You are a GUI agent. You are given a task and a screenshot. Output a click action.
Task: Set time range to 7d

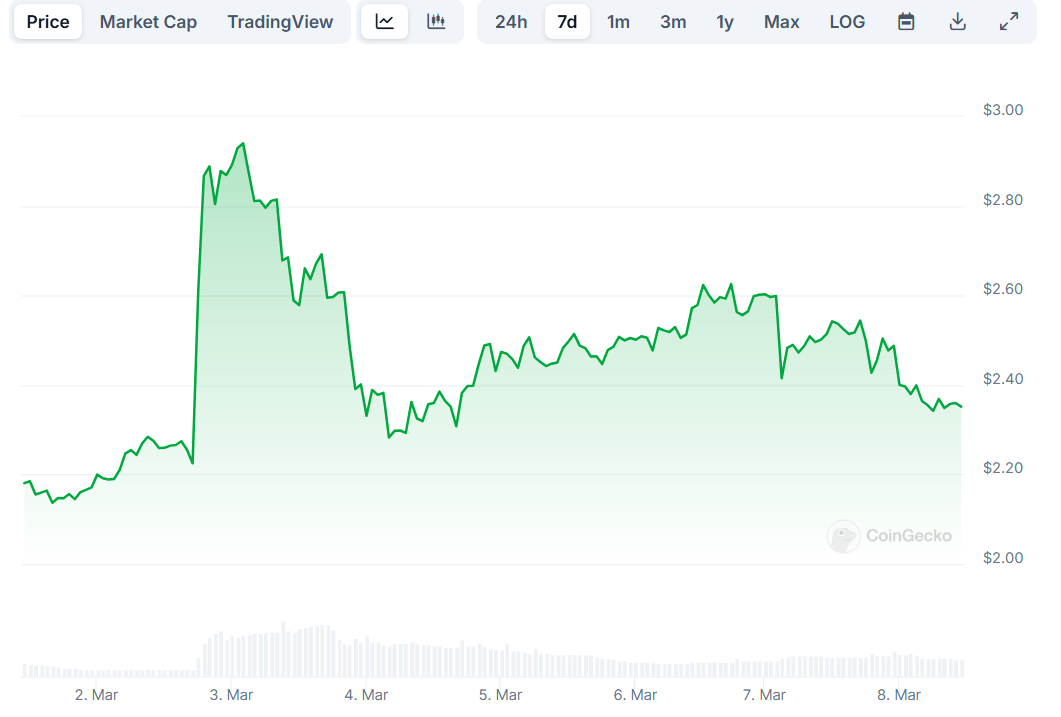pos(567,22)
